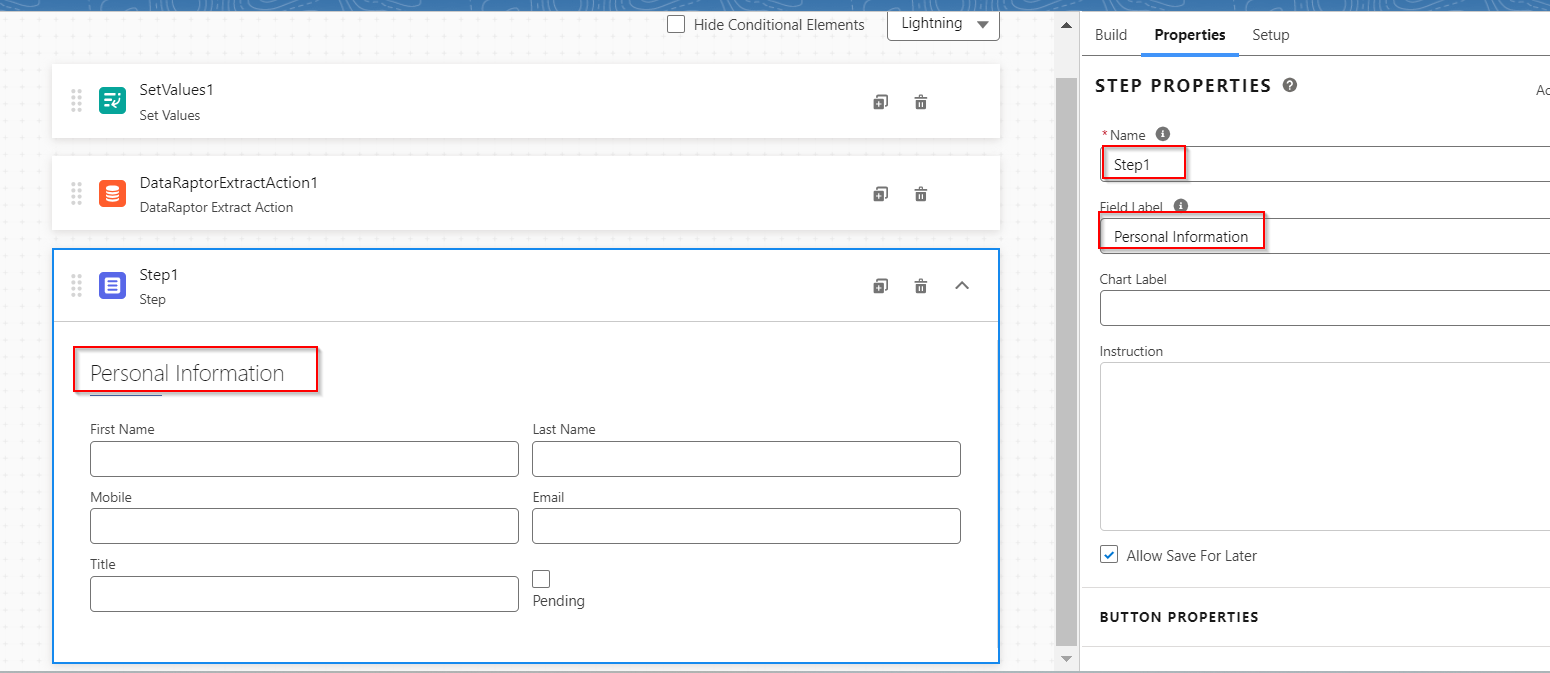Open the Setup tab
This screenshot has width=1550, height=673.
[1270, 34]
